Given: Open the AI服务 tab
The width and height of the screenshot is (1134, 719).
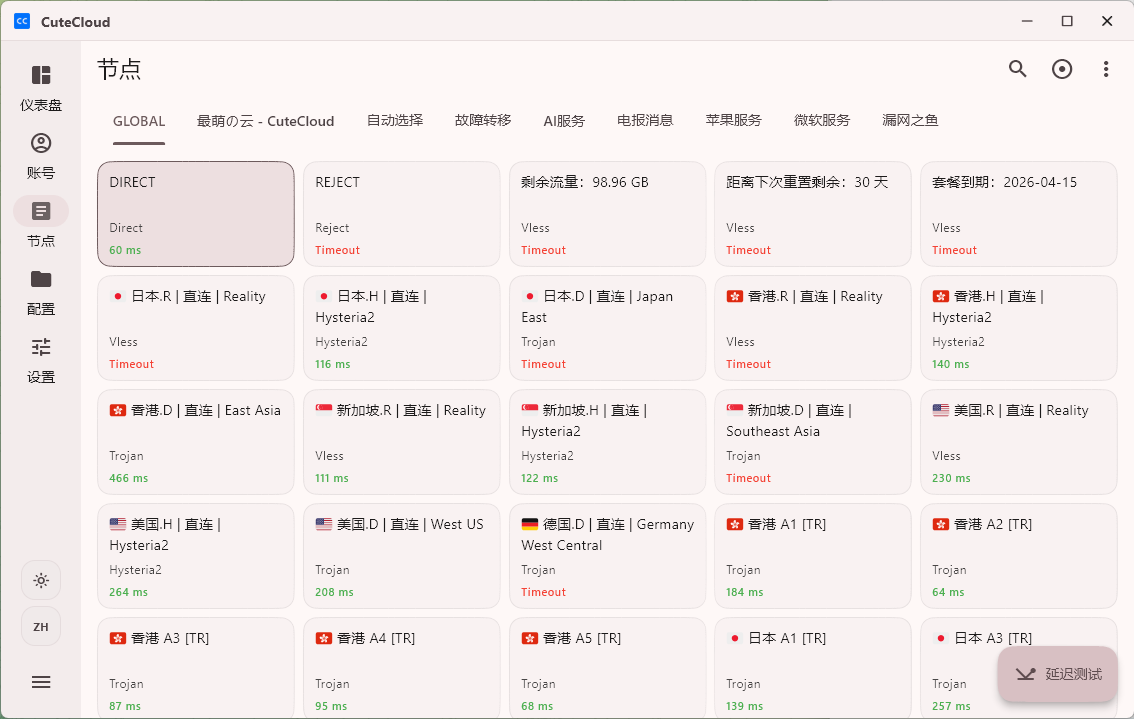Looking at the screenshot, I should (x=564, y=120).
